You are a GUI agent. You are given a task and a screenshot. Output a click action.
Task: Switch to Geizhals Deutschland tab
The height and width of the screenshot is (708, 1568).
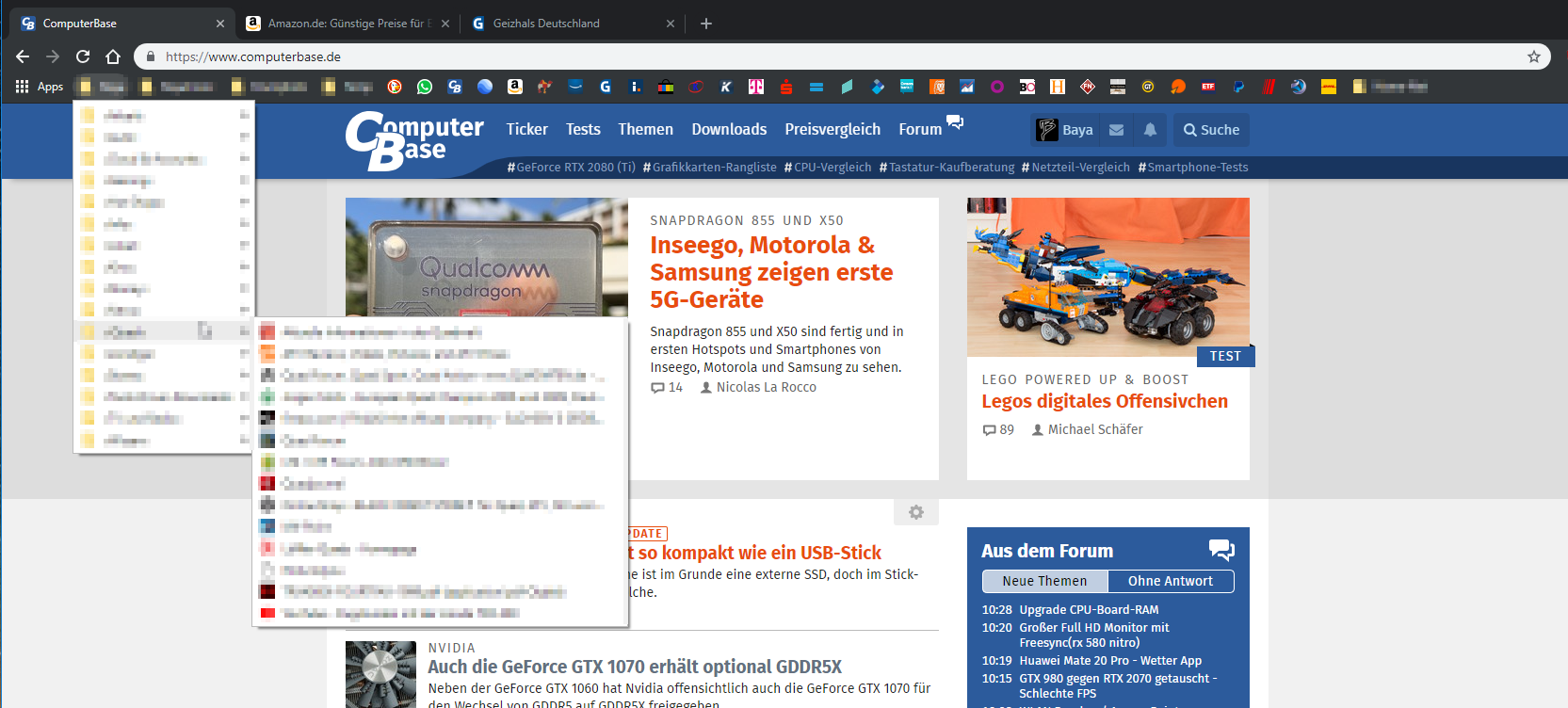[x=573, y=24]
